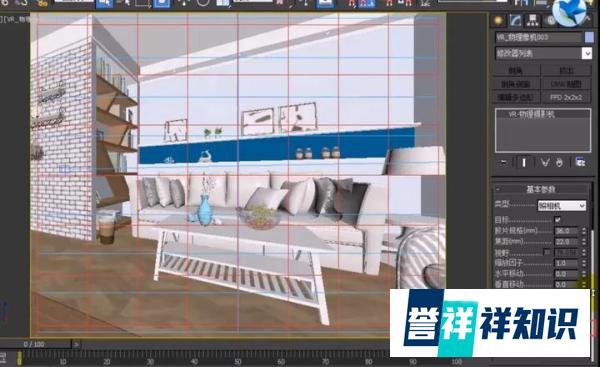600x367 pixels.
Task: Click the next-frame arrow beside time slider
Action: click(76, 344)
